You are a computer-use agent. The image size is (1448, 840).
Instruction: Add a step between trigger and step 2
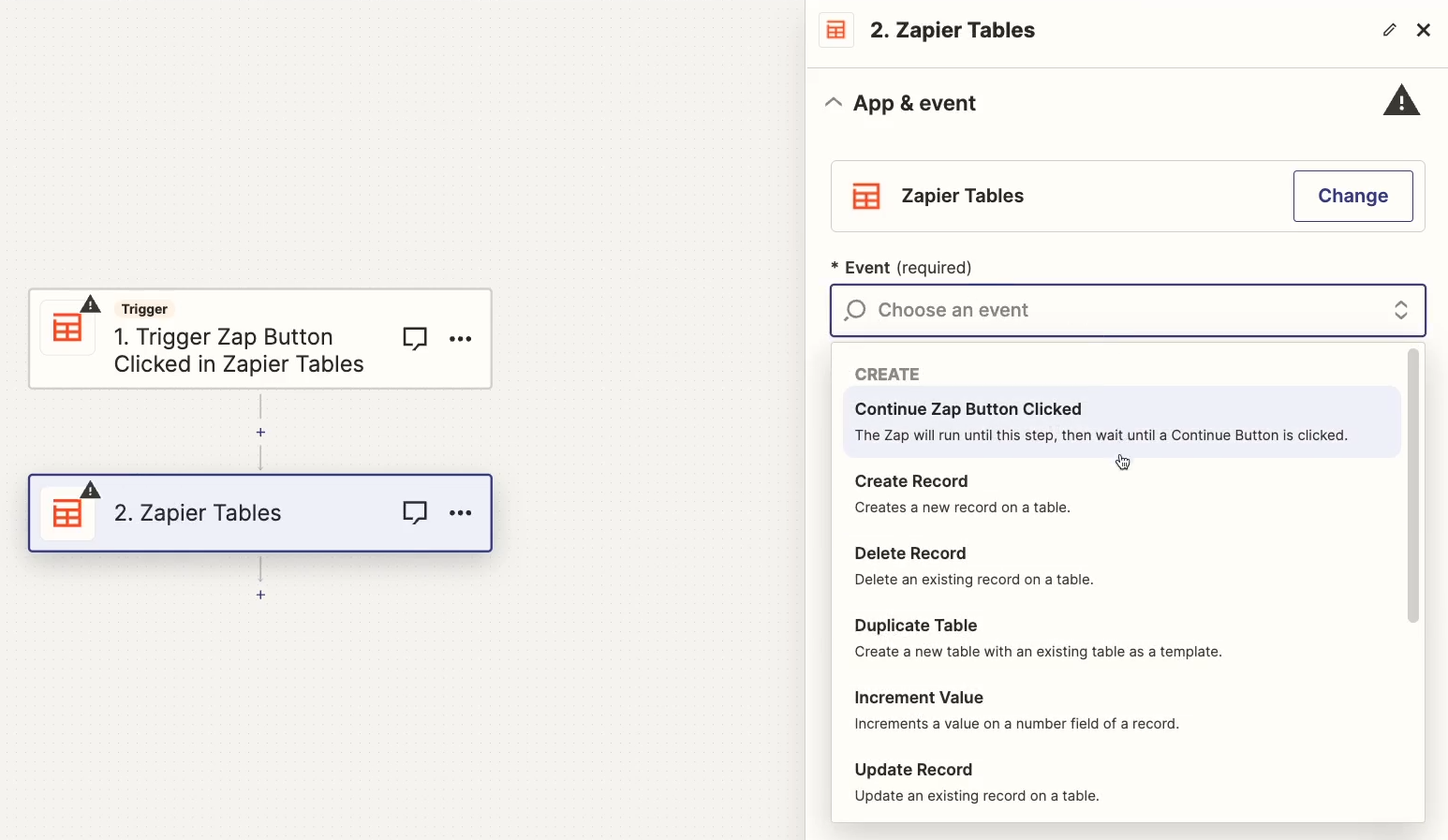[x=260, y=433]
